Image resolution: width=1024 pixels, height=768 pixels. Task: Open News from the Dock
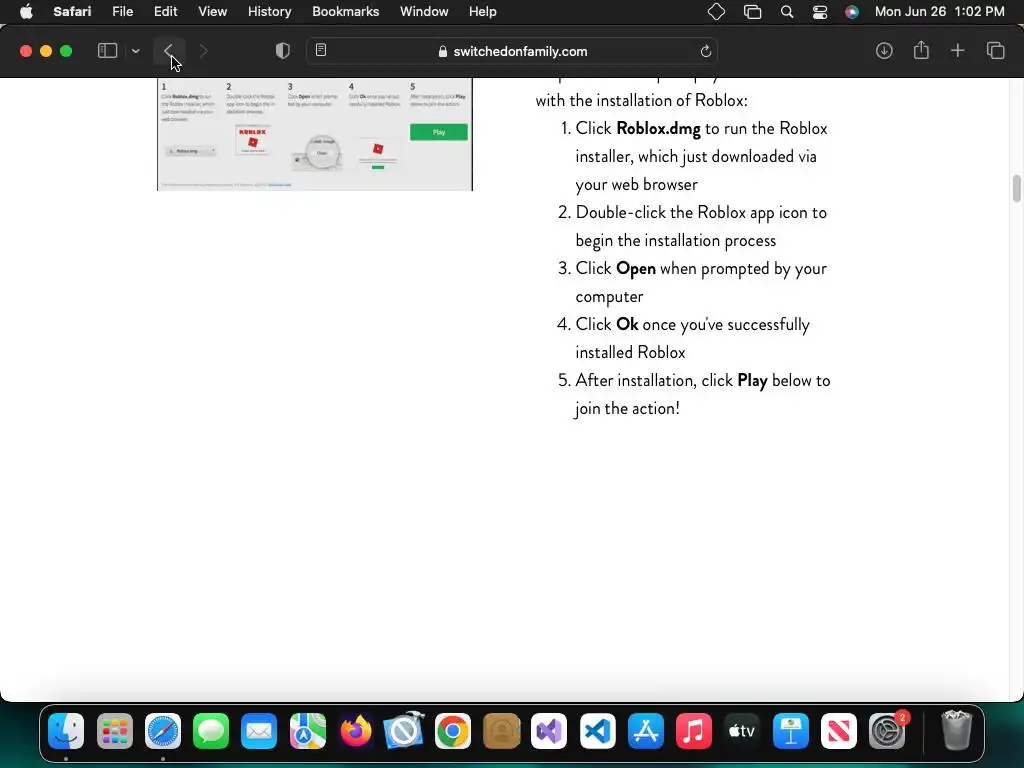click(x=839, y=731)
